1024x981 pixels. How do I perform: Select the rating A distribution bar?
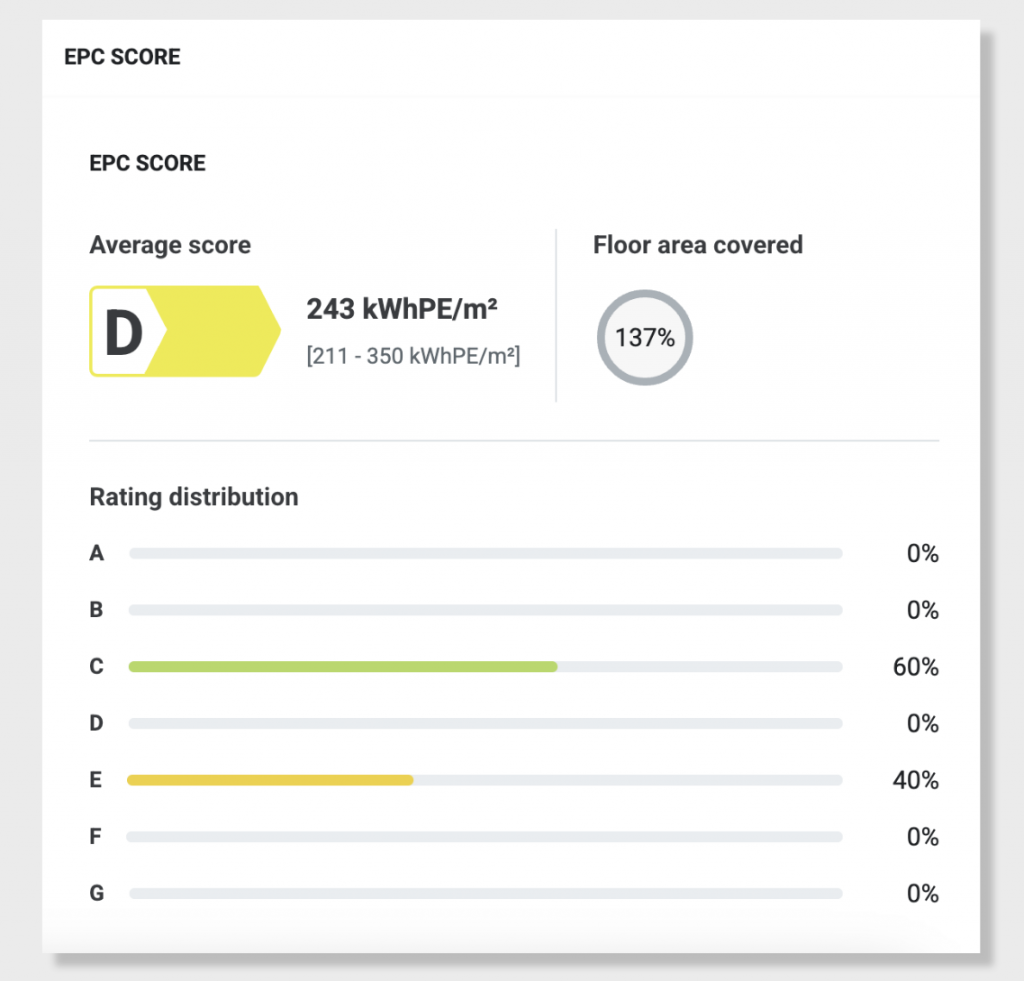[x=485, y=553]
